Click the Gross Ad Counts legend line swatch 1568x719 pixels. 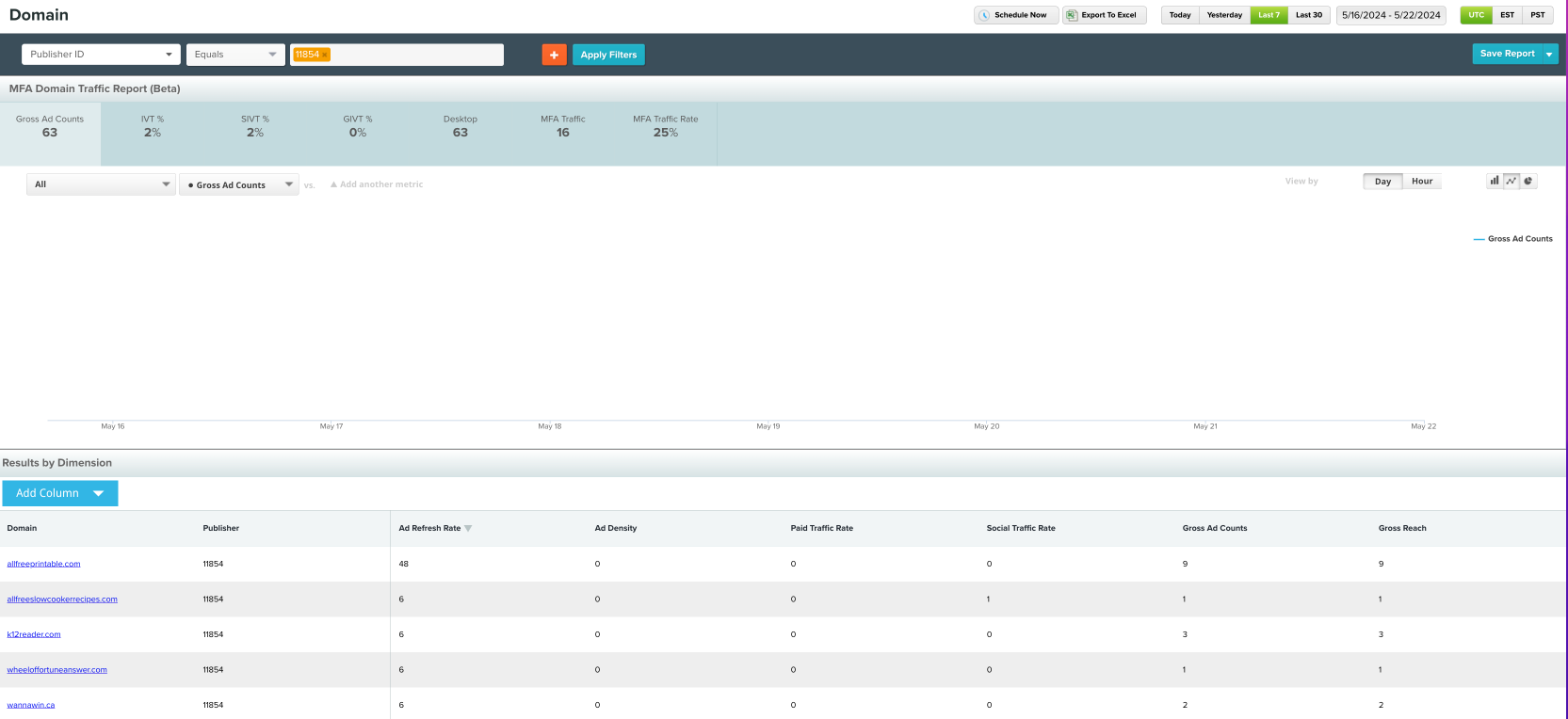coord(1479,239)
